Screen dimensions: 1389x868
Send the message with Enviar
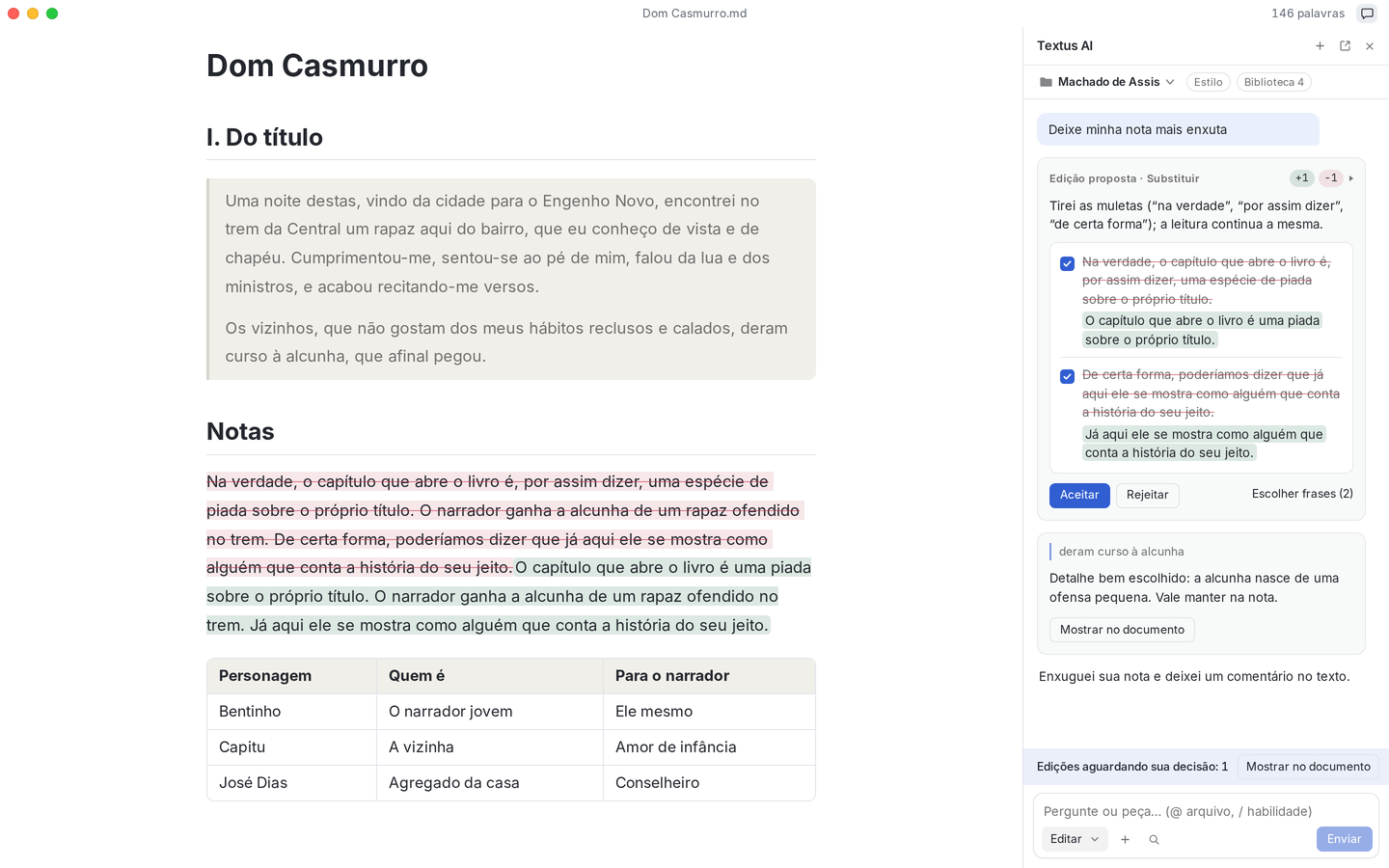[1344, 839]
